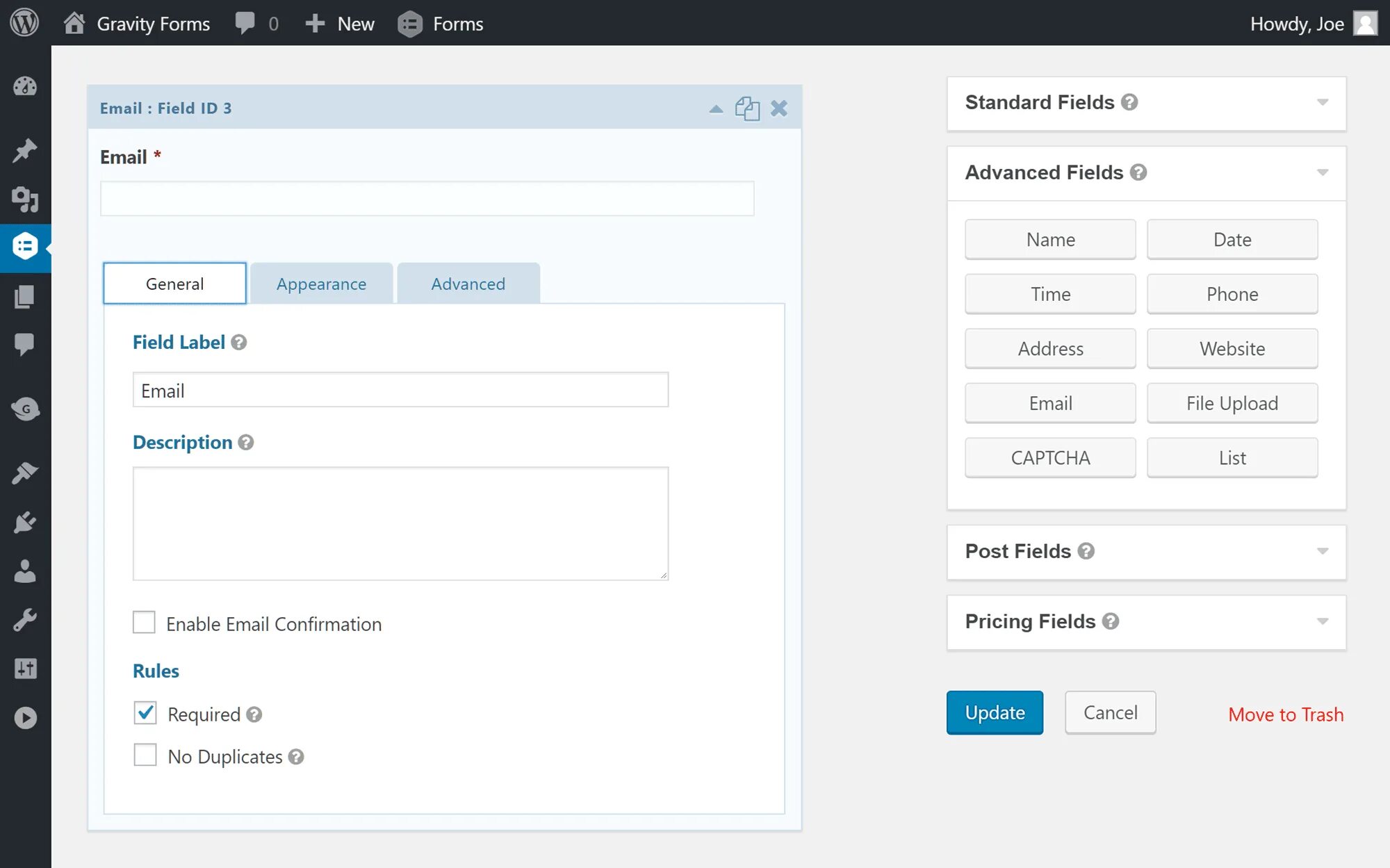This screenshot has width=1390, height=868.
Task: Click the Field Label input field
Action: tap(400, 391)
